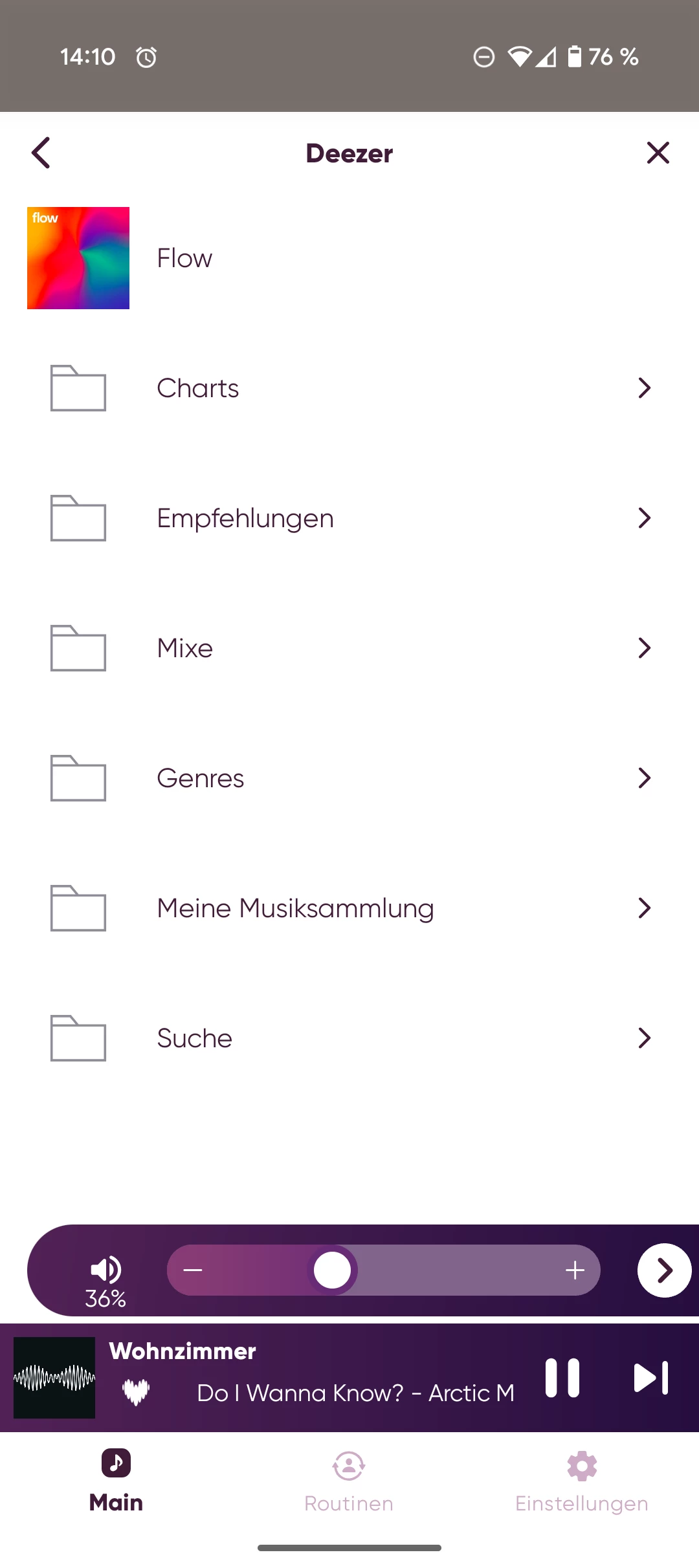Open the Suche folder icon
The width and height of the screenshot is (699, 1568).
(x=78, y=1038)
